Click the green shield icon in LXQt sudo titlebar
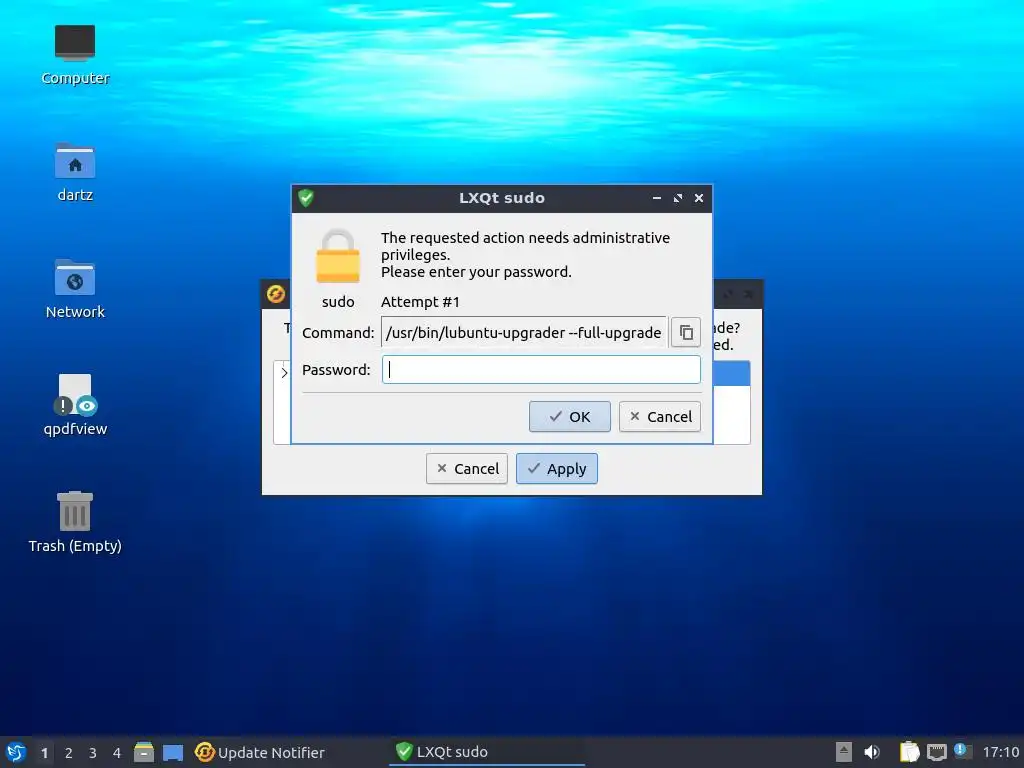The image size is (1024, 768). 306,198
